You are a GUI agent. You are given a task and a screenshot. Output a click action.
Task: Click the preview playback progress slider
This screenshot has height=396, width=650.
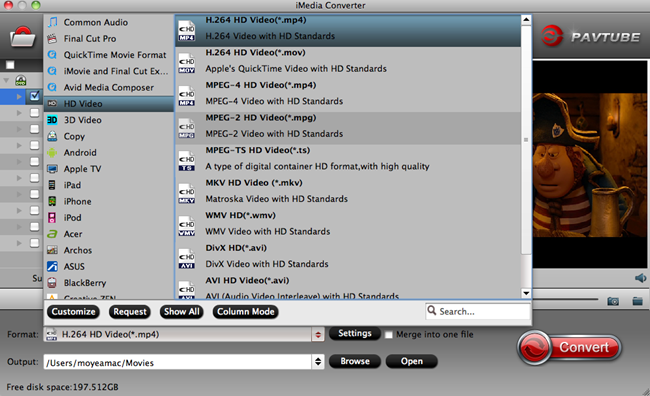coord(565,299)
